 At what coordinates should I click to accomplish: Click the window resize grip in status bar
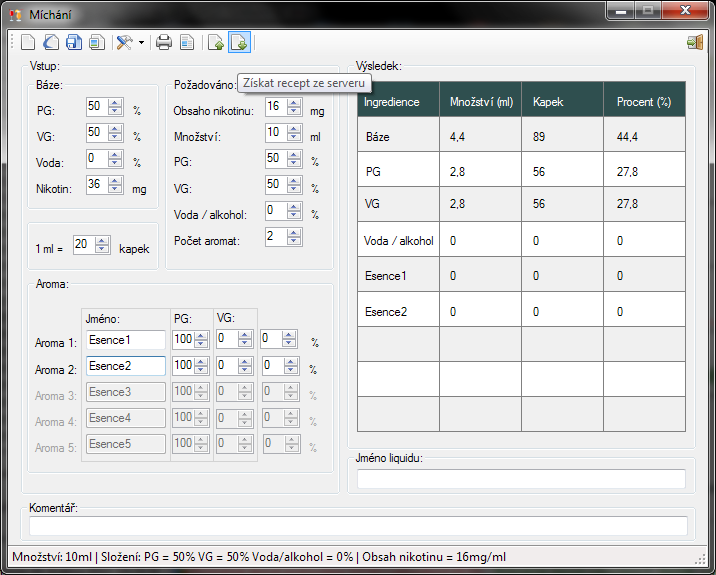(700, 559)
